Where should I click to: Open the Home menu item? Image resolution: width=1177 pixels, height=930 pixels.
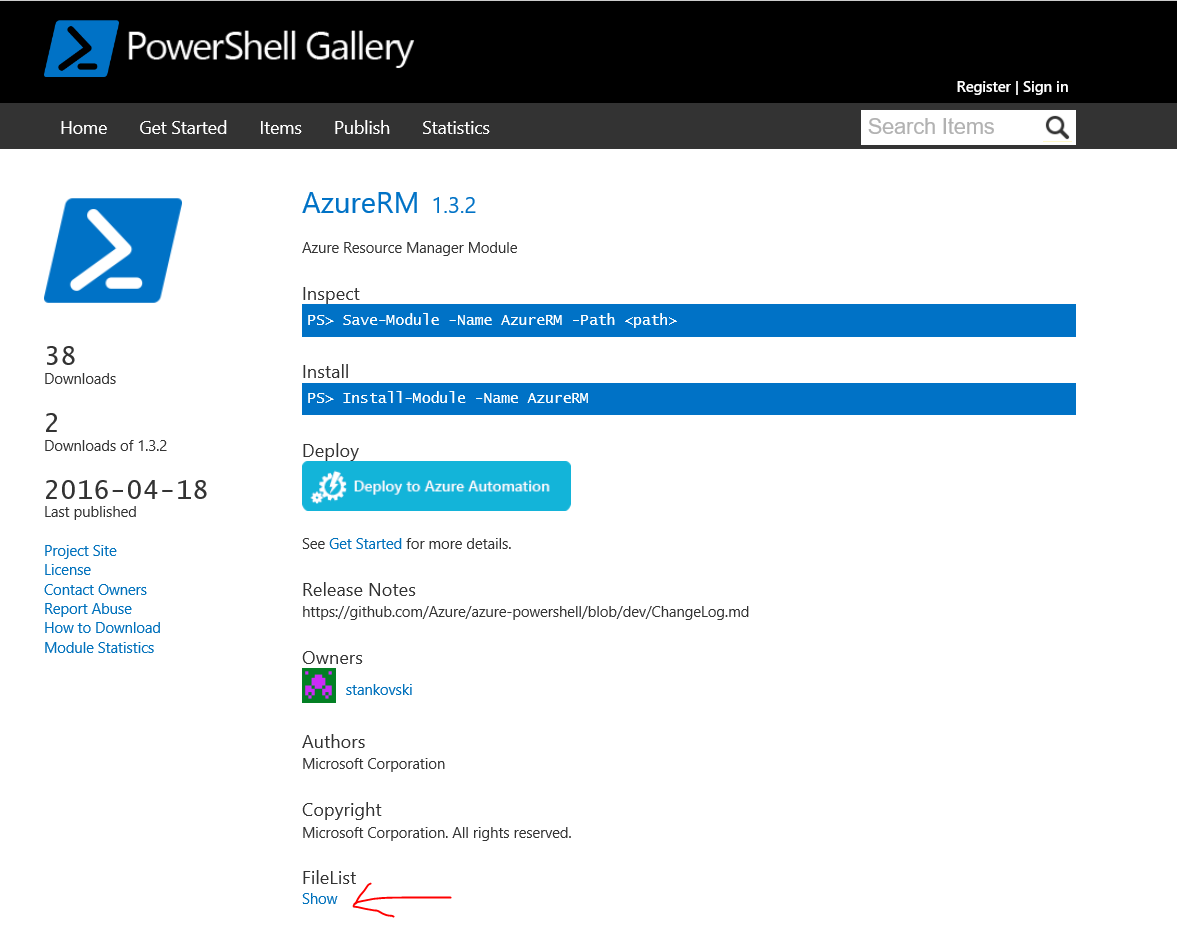pyautogui.click(x=83, y=128)
